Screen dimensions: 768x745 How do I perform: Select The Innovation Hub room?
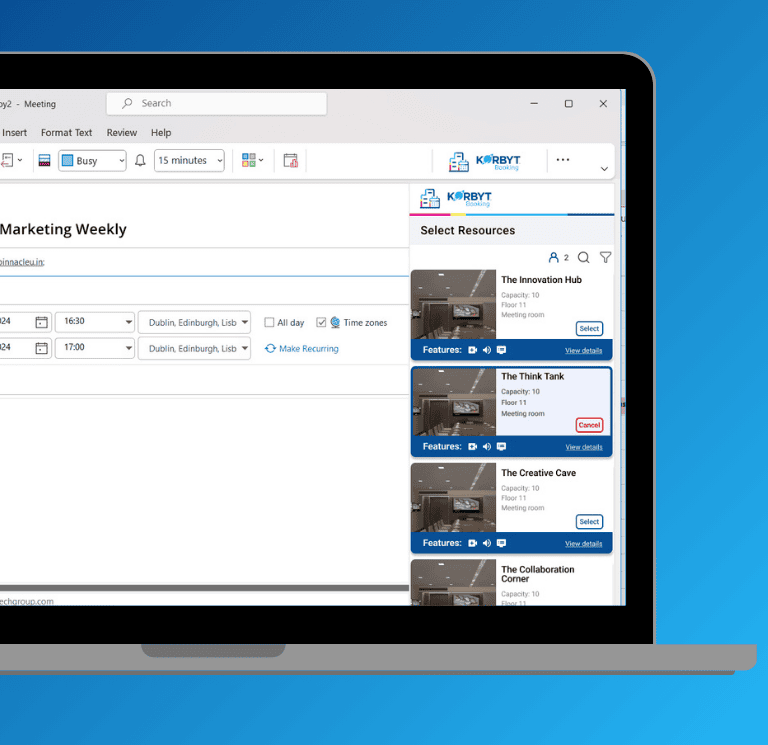(x=589, y=329)
